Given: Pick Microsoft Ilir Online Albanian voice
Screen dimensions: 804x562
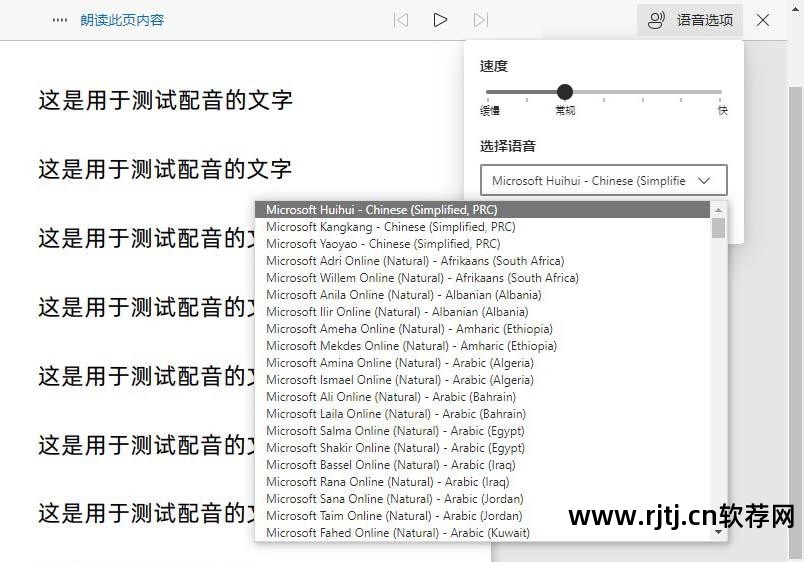Looking at the screenshot, I should point(482,312).
